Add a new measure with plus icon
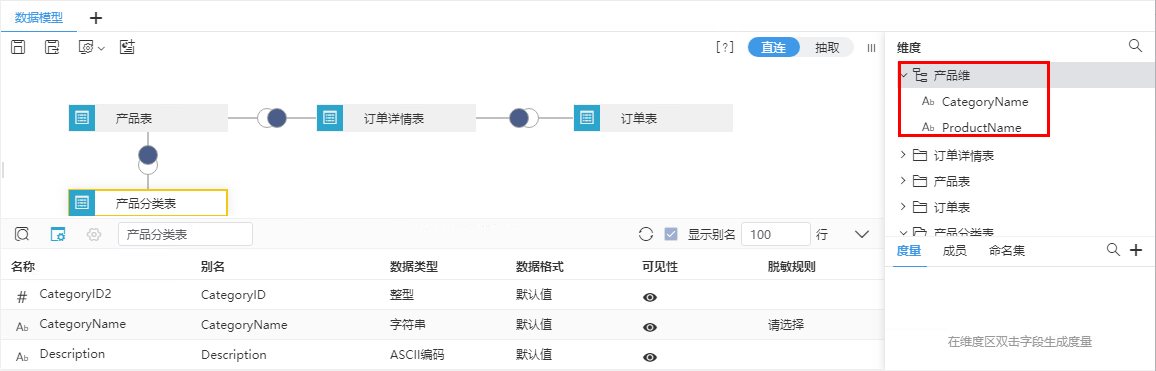The image size is (1156, 371). [1136, 251]
